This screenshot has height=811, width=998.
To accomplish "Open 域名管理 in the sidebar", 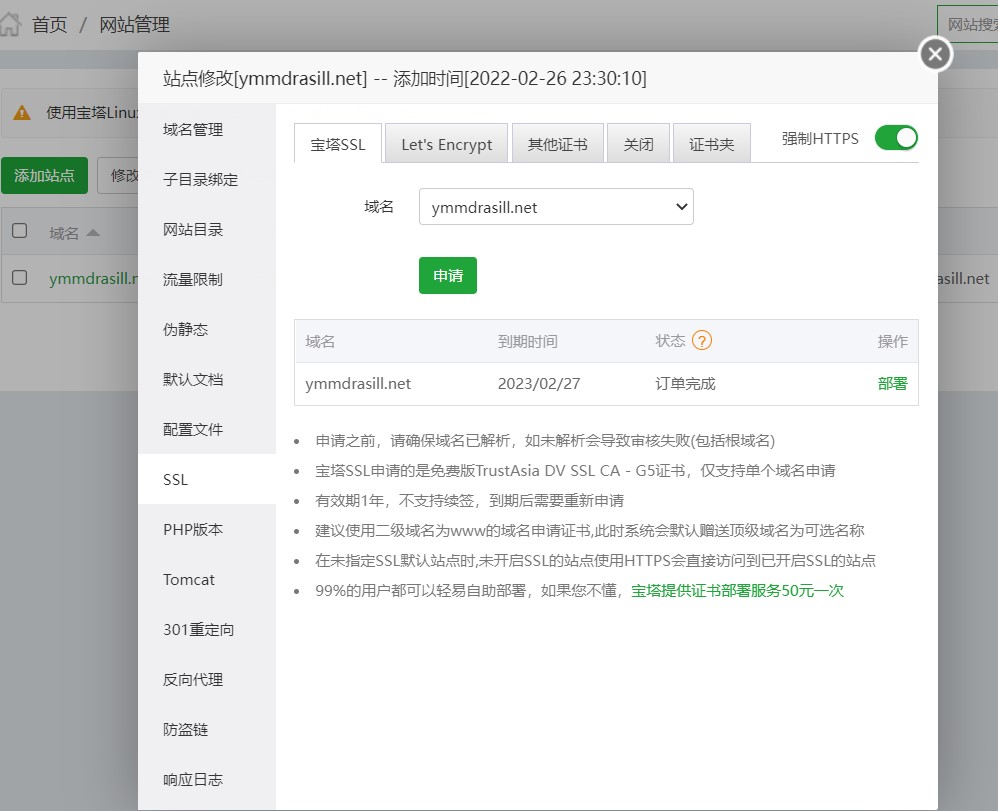I will click(193, 129).
